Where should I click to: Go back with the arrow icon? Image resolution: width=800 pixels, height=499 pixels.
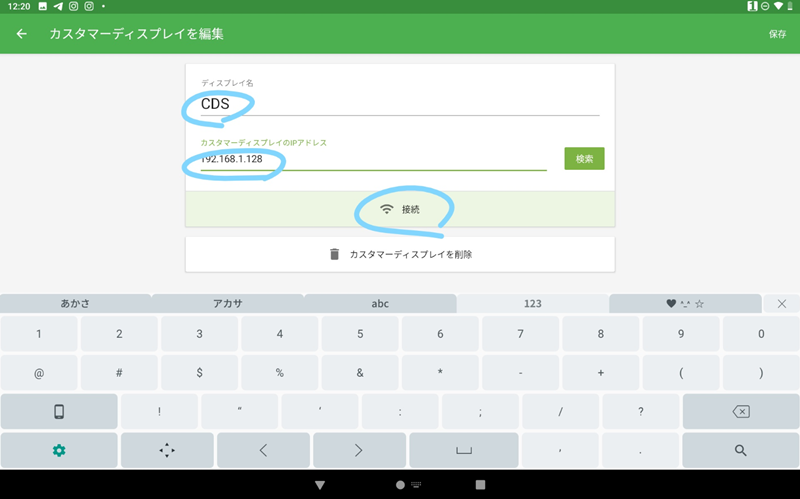tap(21, 34)
